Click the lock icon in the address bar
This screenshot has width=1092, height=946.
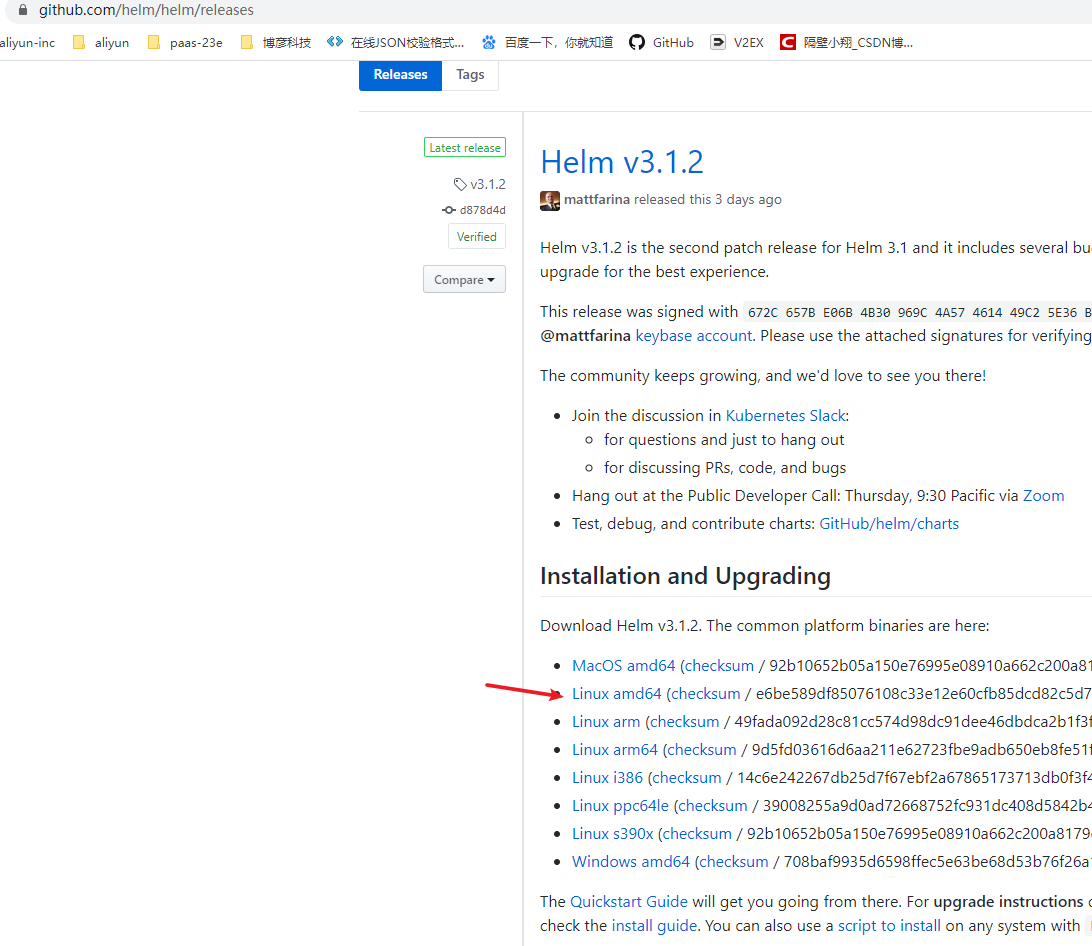pos(23,10)
